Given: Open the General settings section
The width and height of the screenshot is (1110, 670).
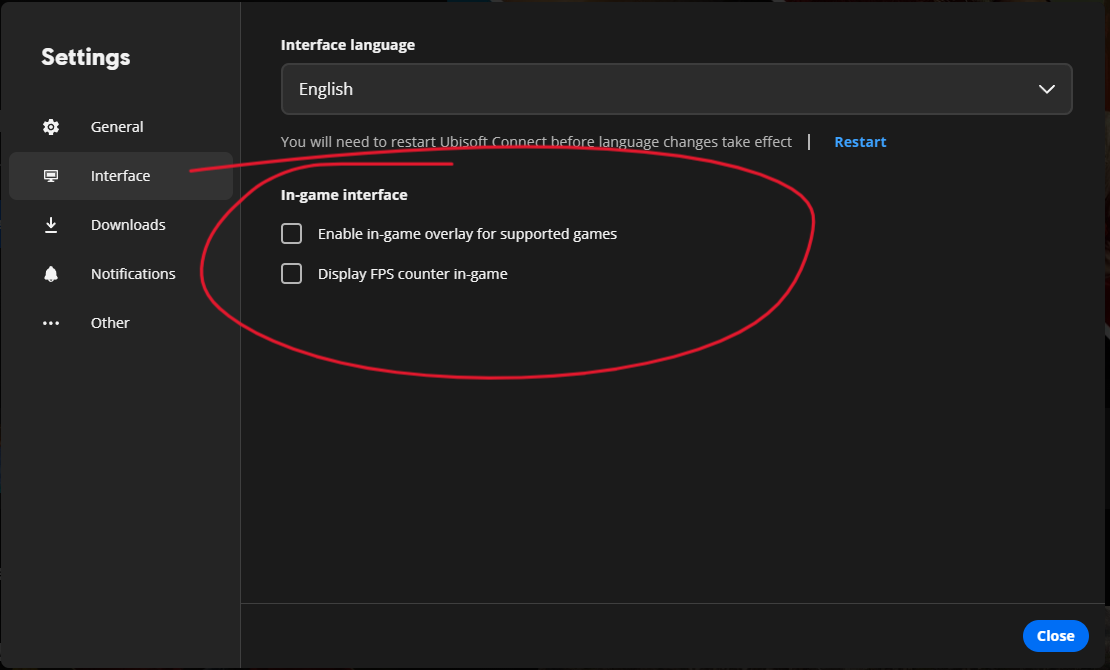Looking at the screenshot, I should tap(117, 127).
